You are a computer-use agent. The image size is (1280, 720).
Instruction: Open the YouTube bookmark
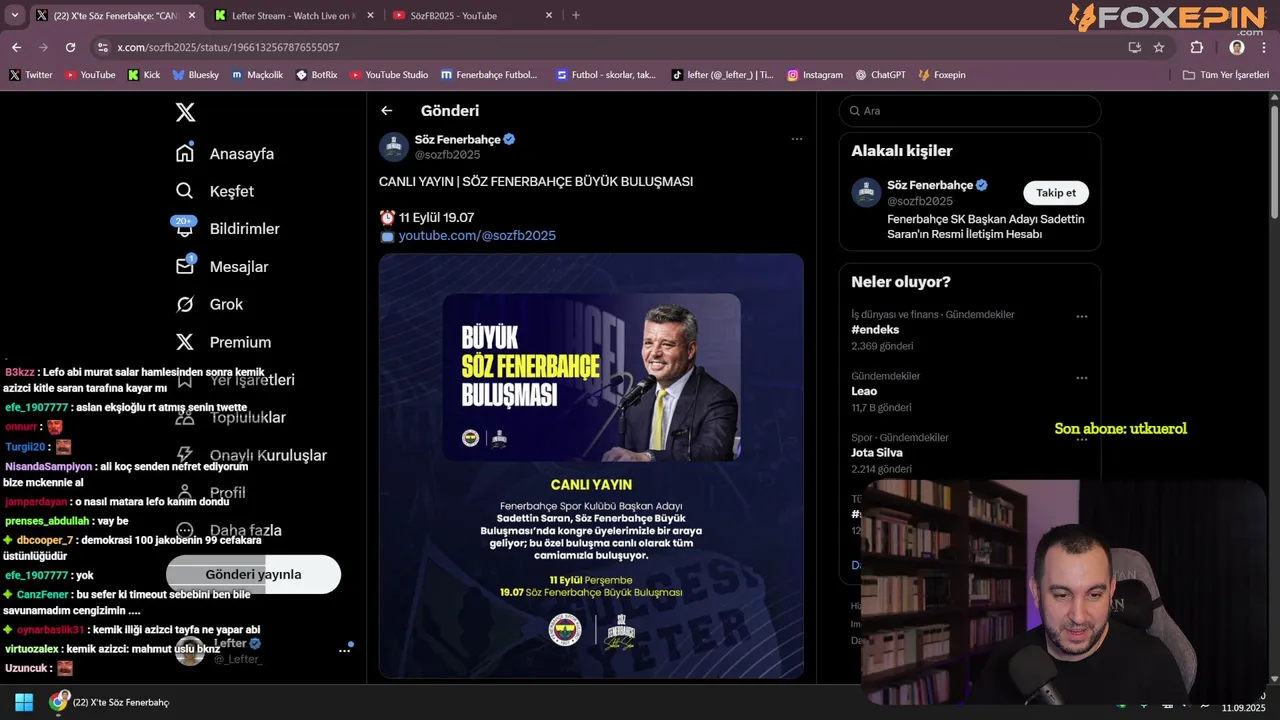pos(90,75)
